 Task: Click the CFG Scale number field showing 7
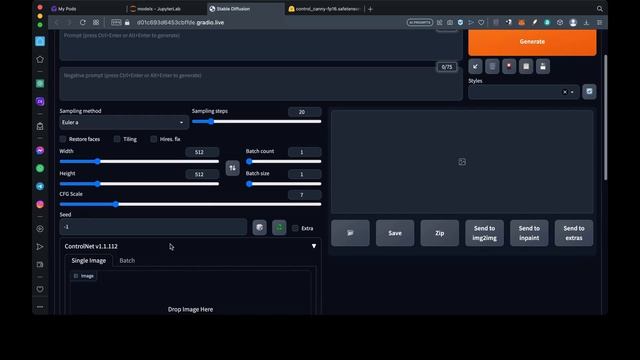pos(304,195)
